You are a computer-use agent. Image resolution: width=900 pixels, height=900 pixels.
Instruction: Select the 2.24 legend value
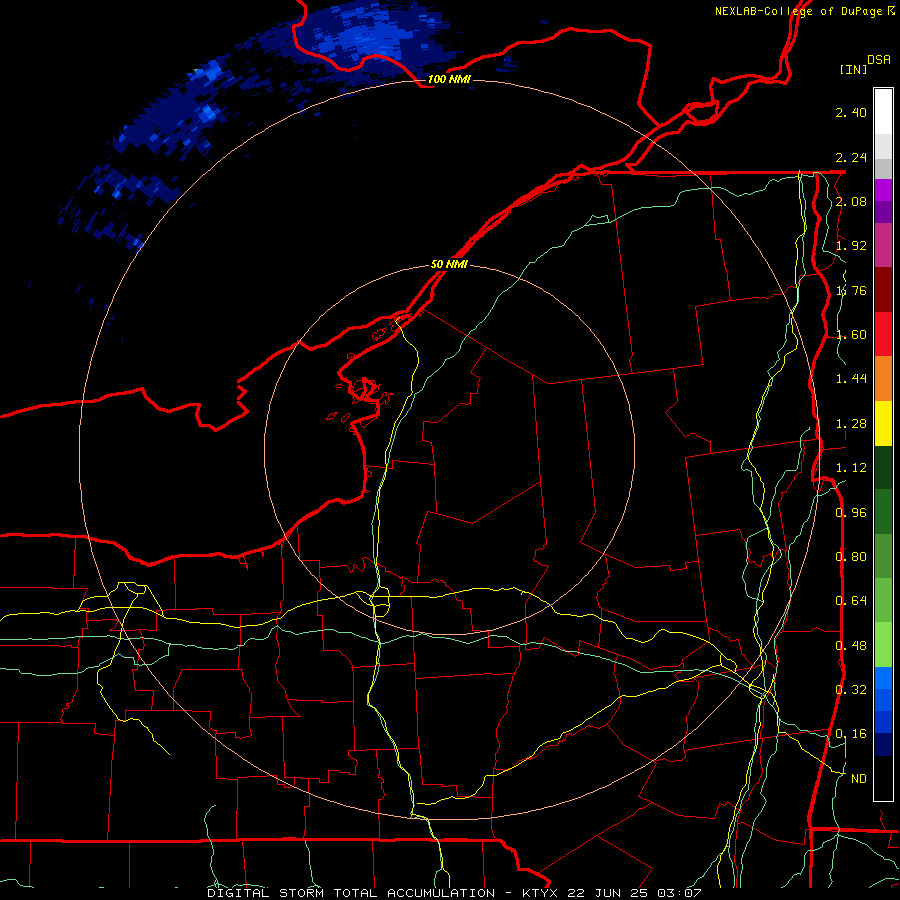(851, 157)
